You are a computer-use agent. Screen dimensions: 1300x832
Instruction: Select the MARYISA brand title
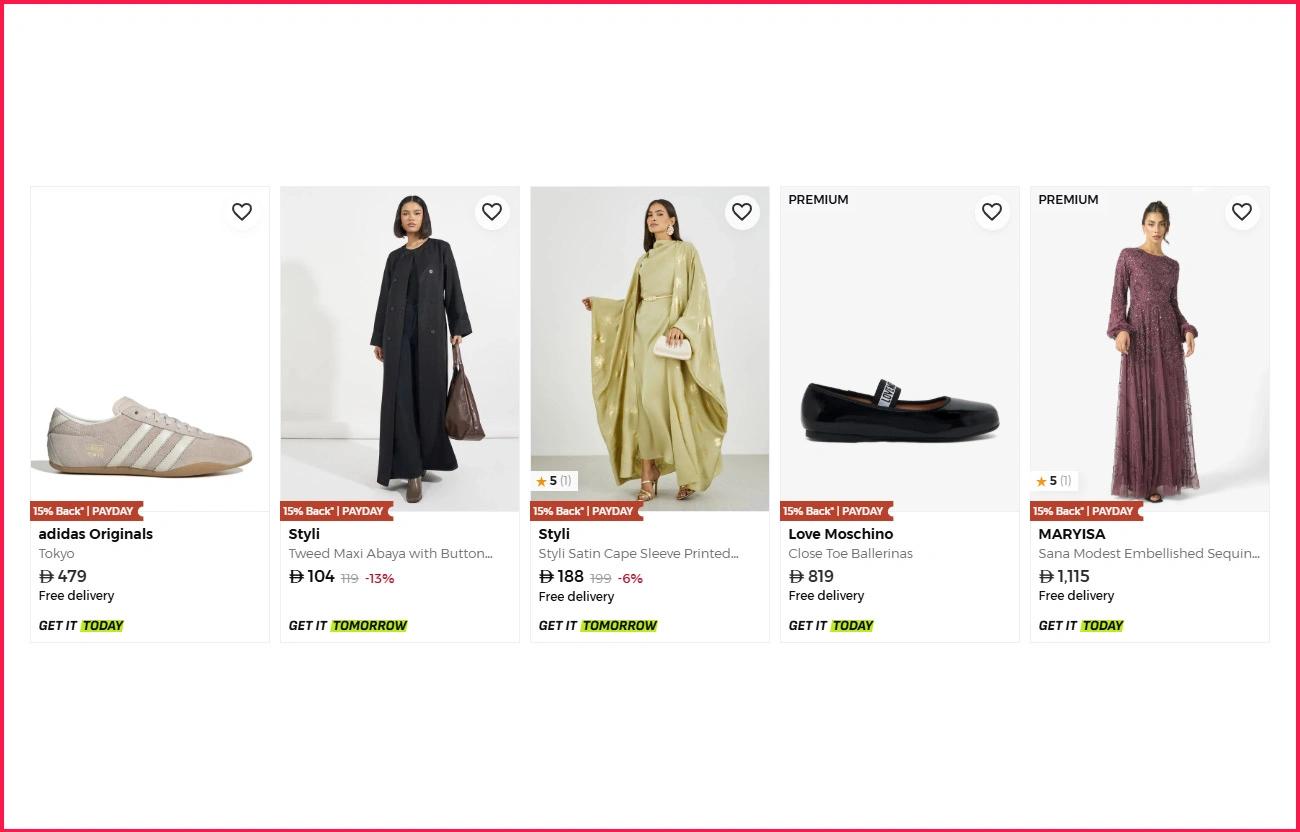tap(1071, 534)
